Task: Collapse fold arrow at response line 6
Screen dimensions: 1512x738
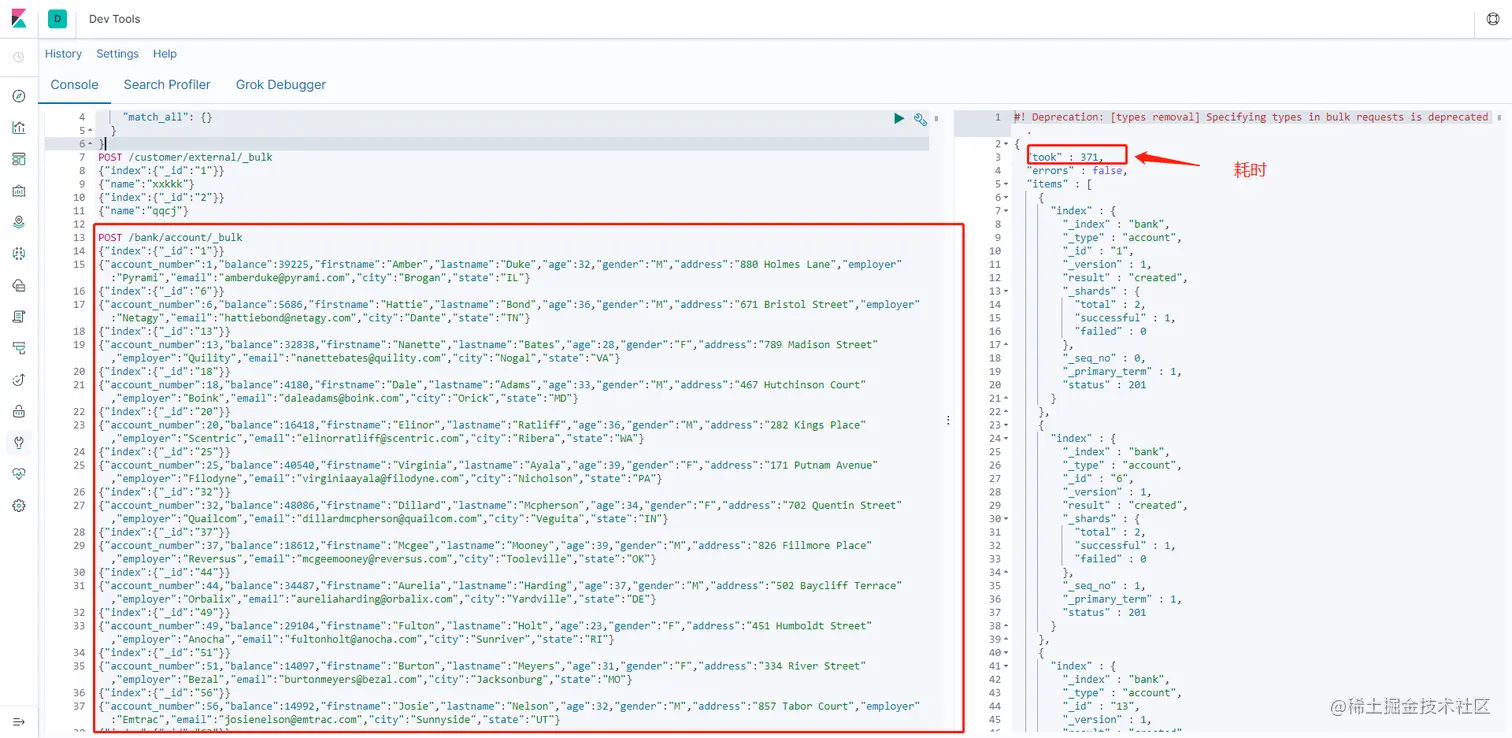Action: coord(1007,198)
